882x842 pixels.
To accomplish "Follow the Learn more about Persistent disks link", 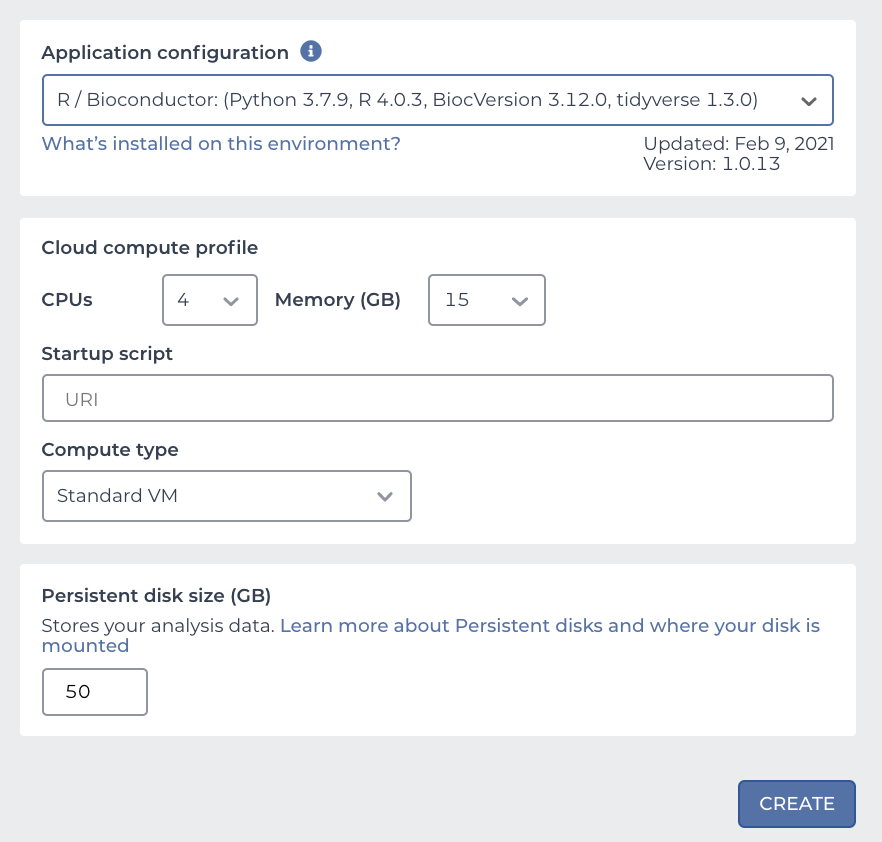I will click(431, 636).
